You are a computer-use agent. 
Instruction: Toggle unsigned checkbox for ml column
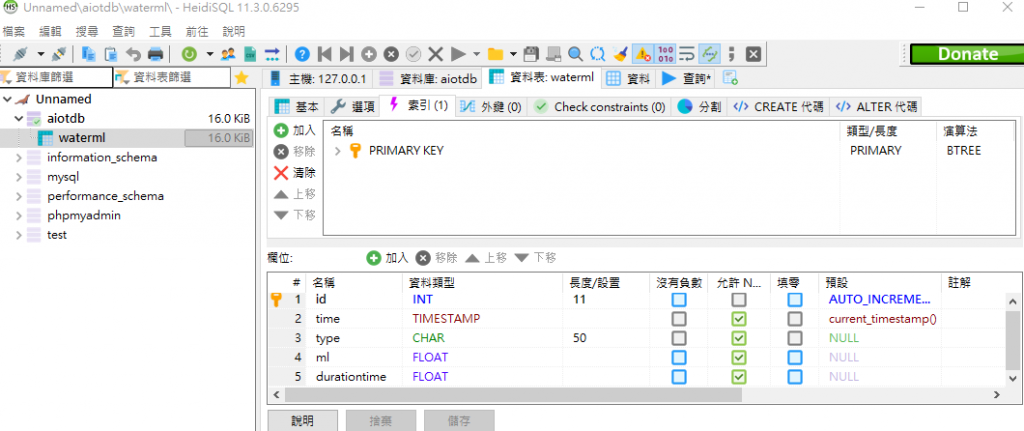679,358
